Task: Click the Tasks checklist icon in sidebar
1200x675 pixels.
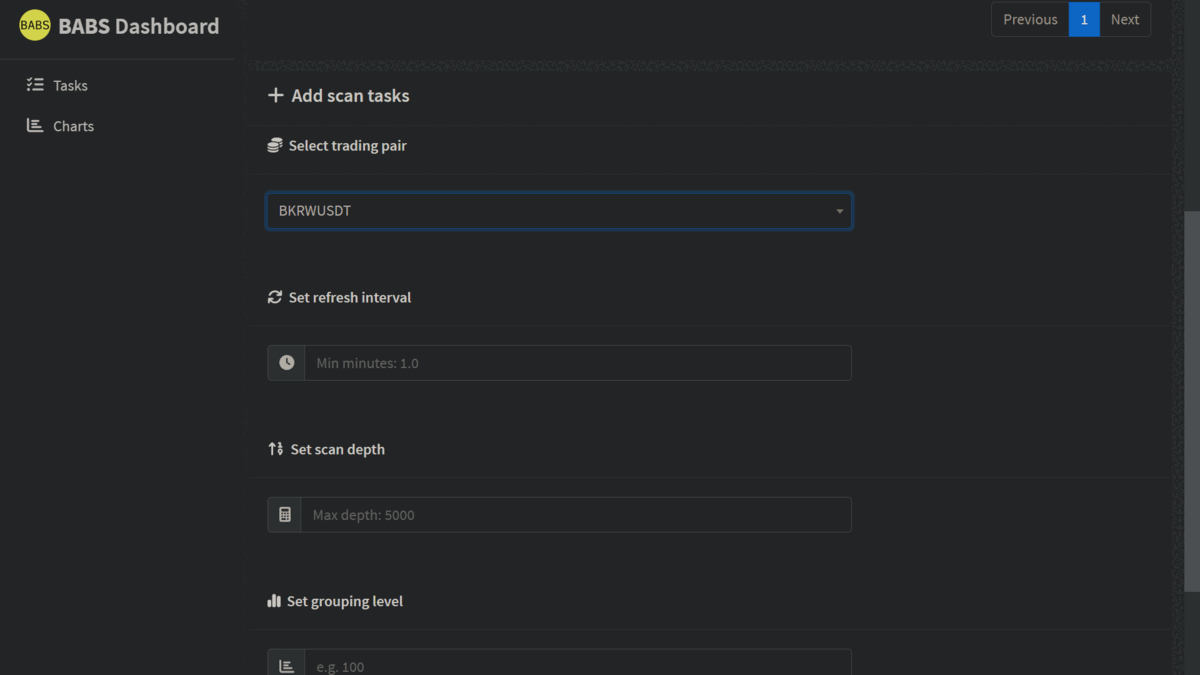Action: pyautogui.click(x=35, y=85)
